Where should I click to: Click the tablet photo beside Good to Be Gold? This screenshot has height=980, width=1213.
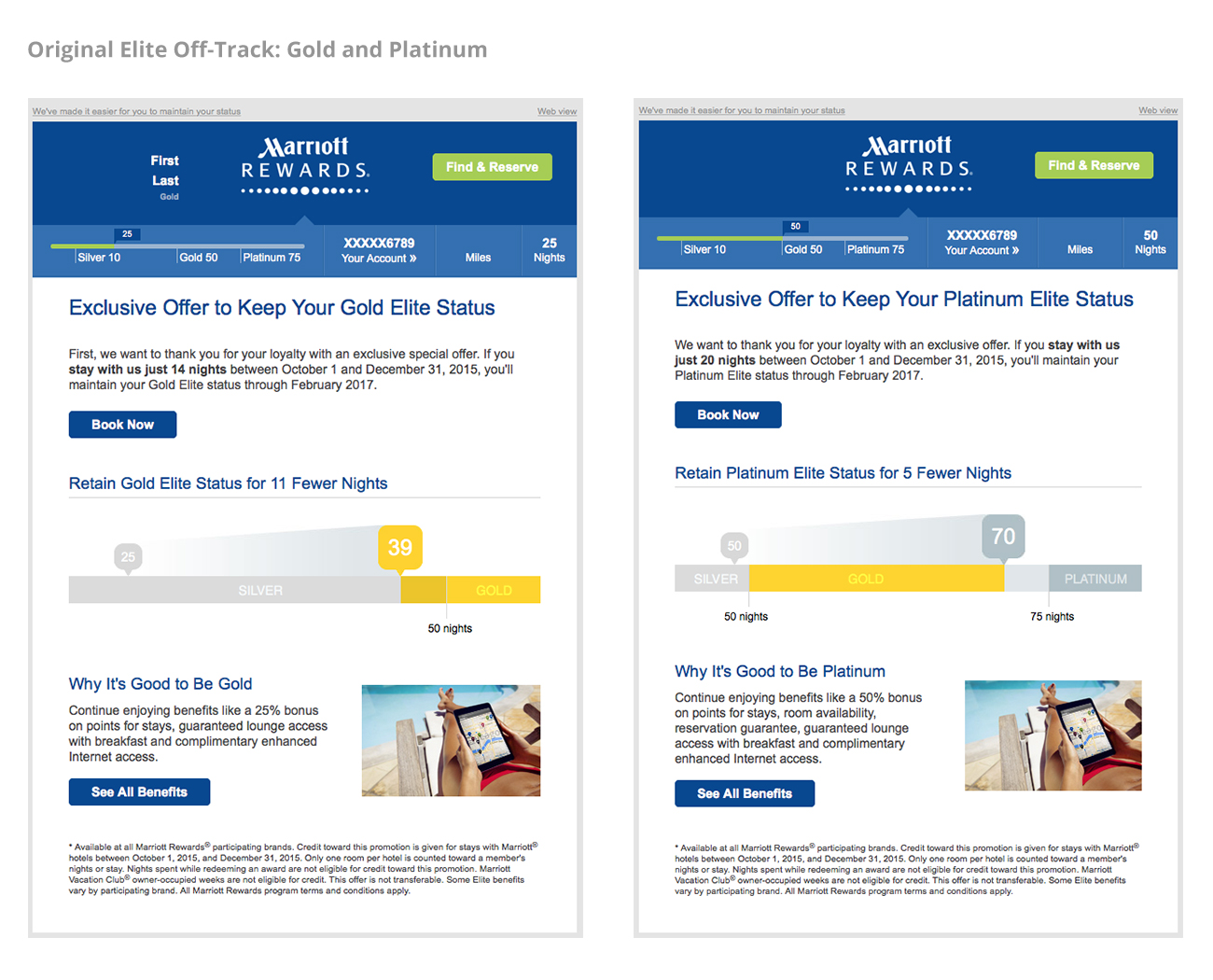(451, 740)
